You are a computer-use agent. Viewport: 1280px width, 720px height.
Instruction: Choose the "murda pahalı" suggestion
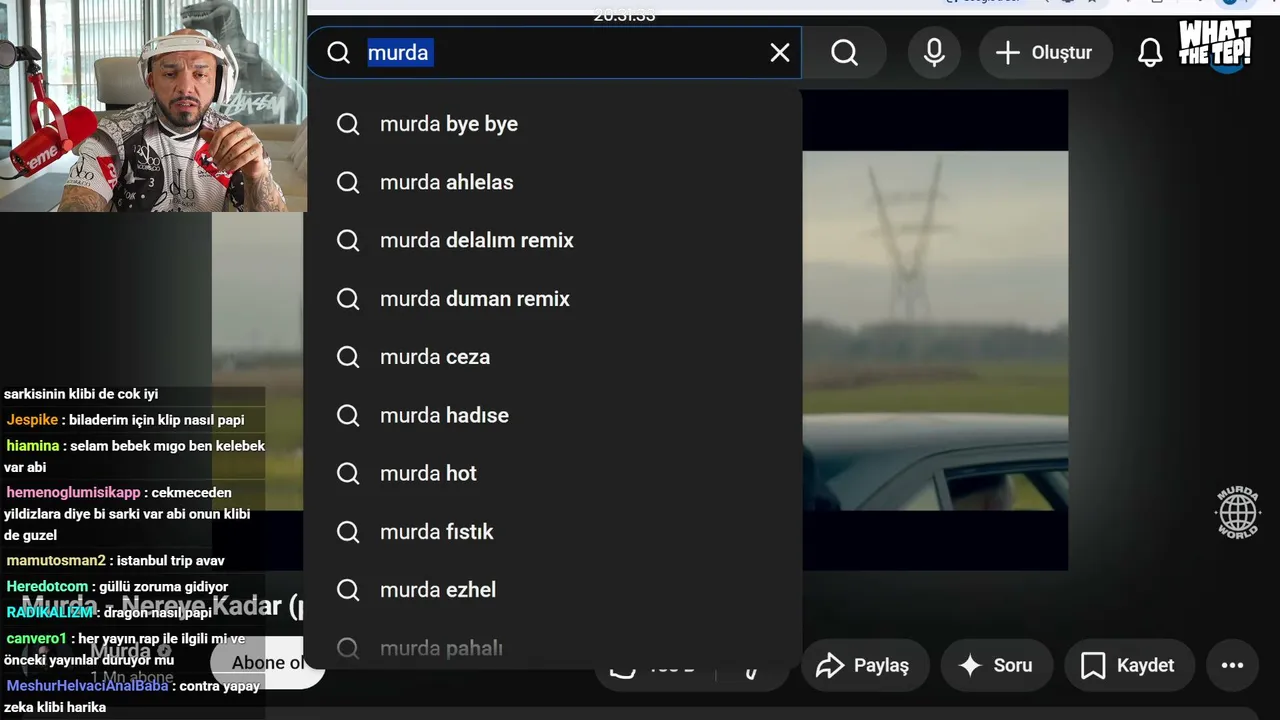[553, 648]
